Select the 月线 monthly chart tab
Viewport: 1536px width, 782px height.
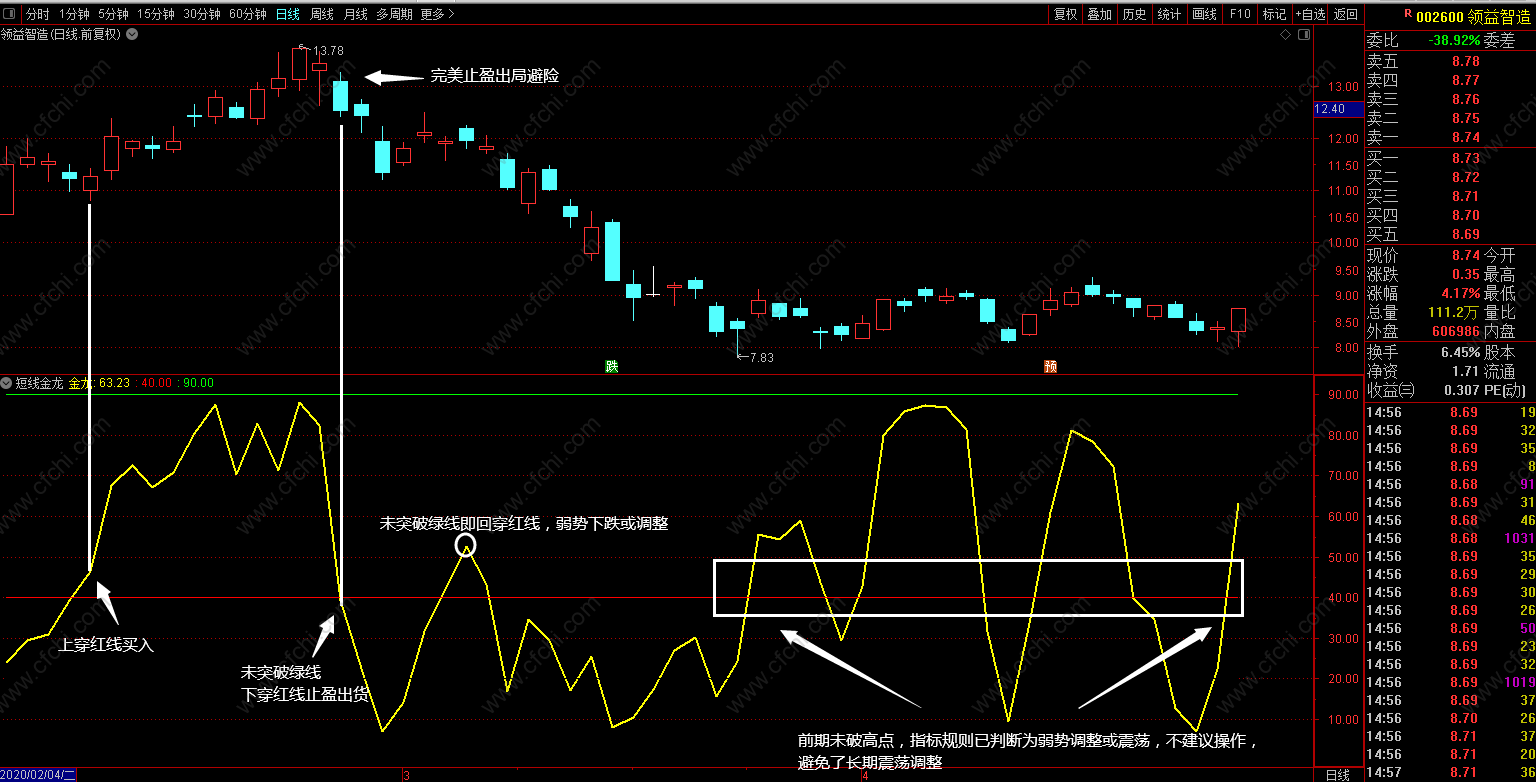click(x=355, y=14)
